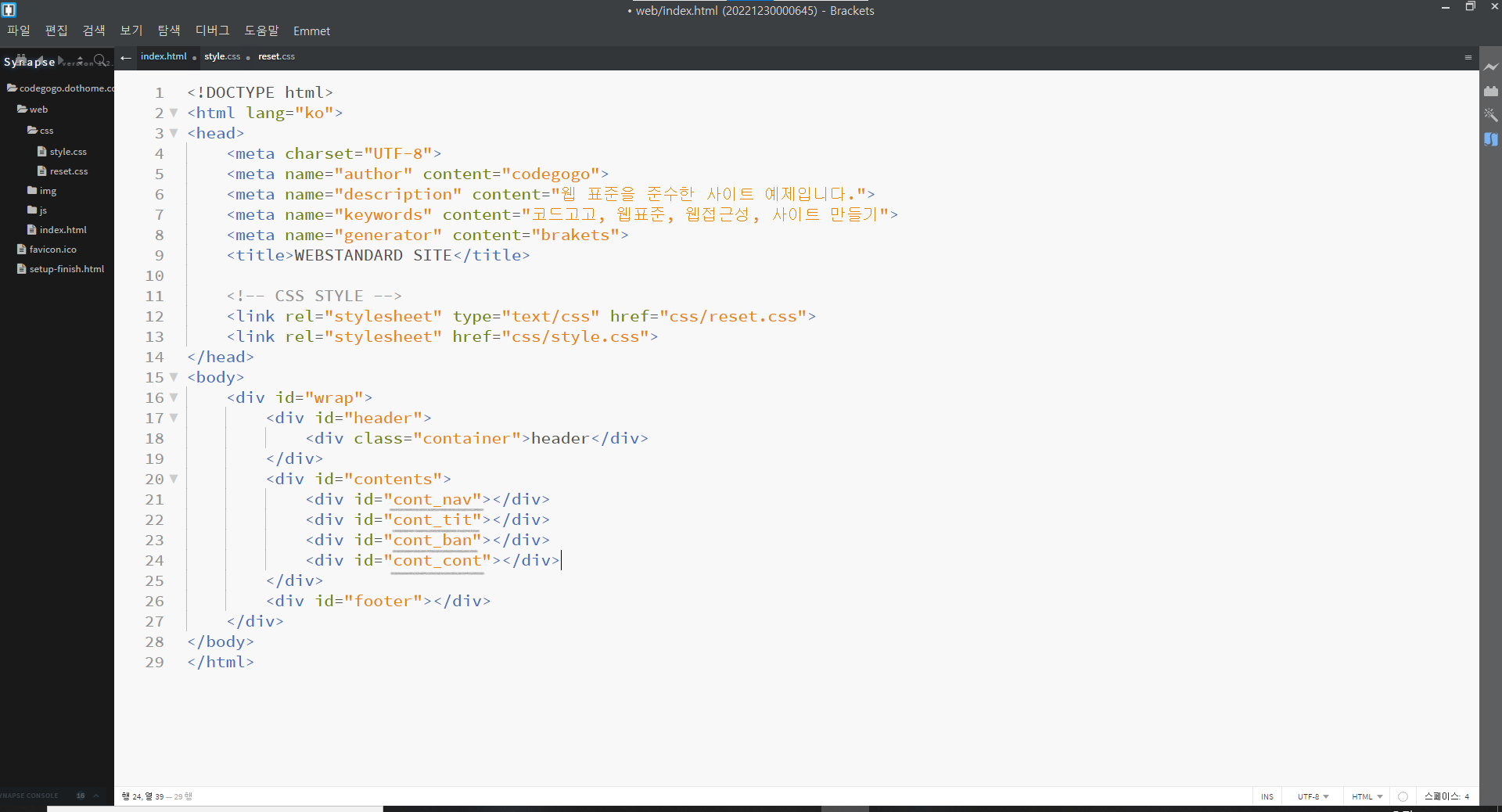Click the DOCTYPE declaration on line 1
1502x812 pixels.
[261, 92]
